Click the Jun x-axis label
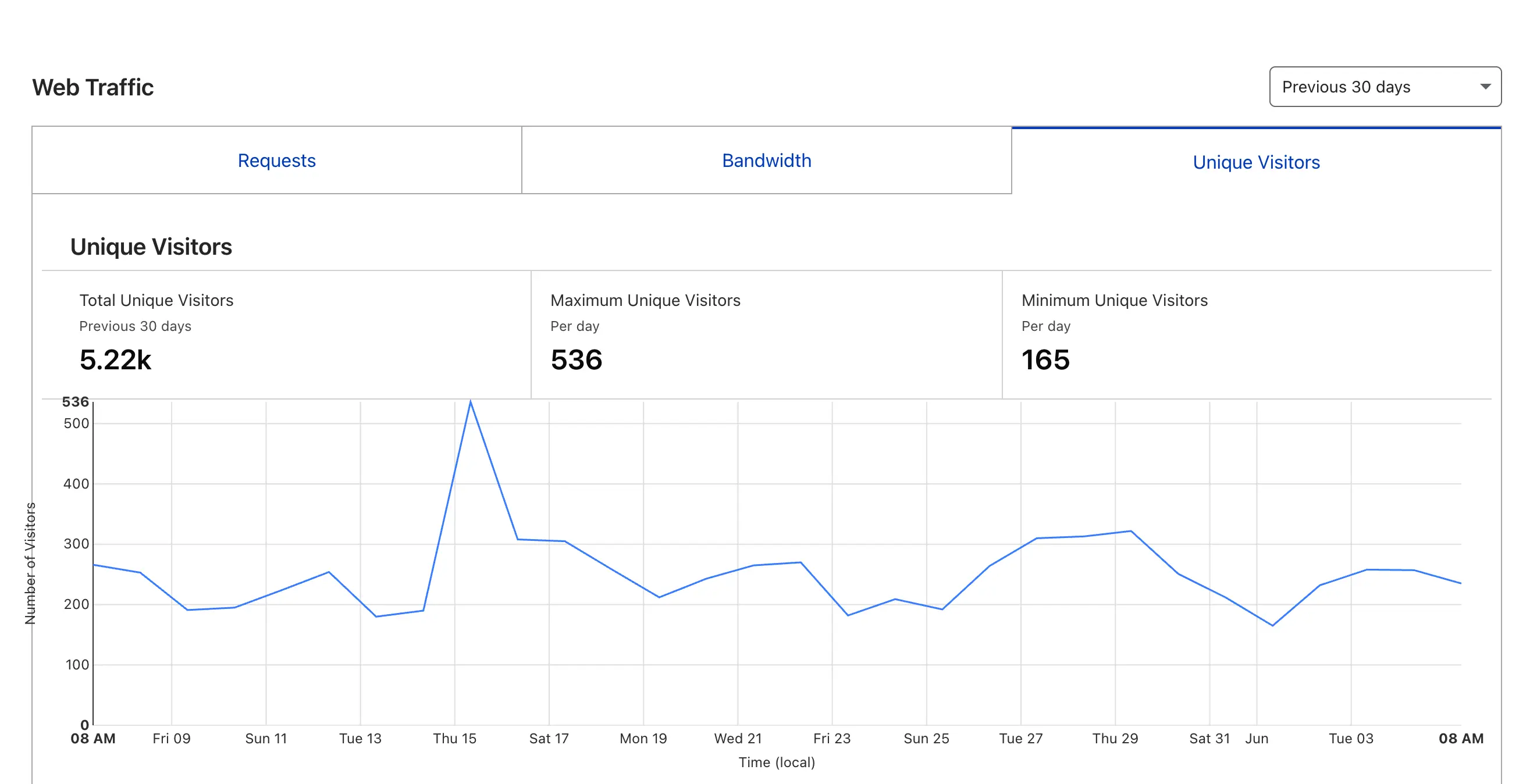Screen dimensions: 1537x784 (1257, 738)
